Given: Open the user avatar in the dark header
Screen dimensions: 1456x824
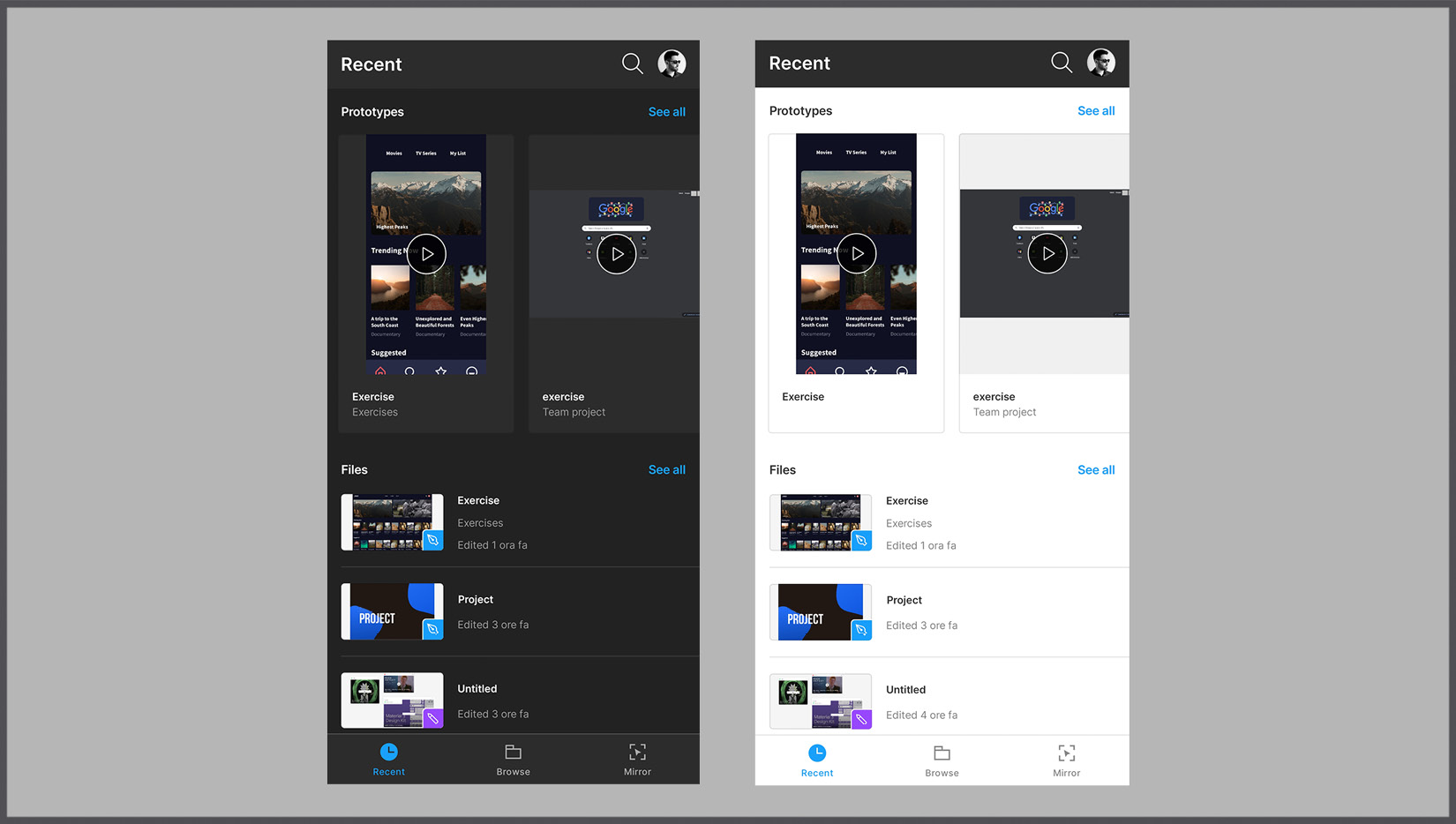Looking at the screenshot, I should [672, 63].
